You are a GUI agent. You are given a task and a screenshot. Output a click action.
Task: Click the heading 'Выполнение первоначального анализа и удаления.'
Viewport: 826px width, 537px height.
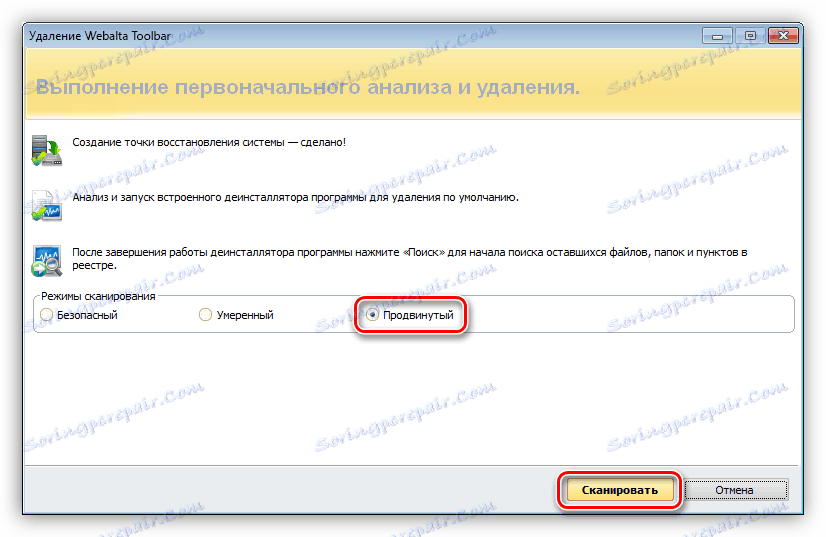click(308, 87)
